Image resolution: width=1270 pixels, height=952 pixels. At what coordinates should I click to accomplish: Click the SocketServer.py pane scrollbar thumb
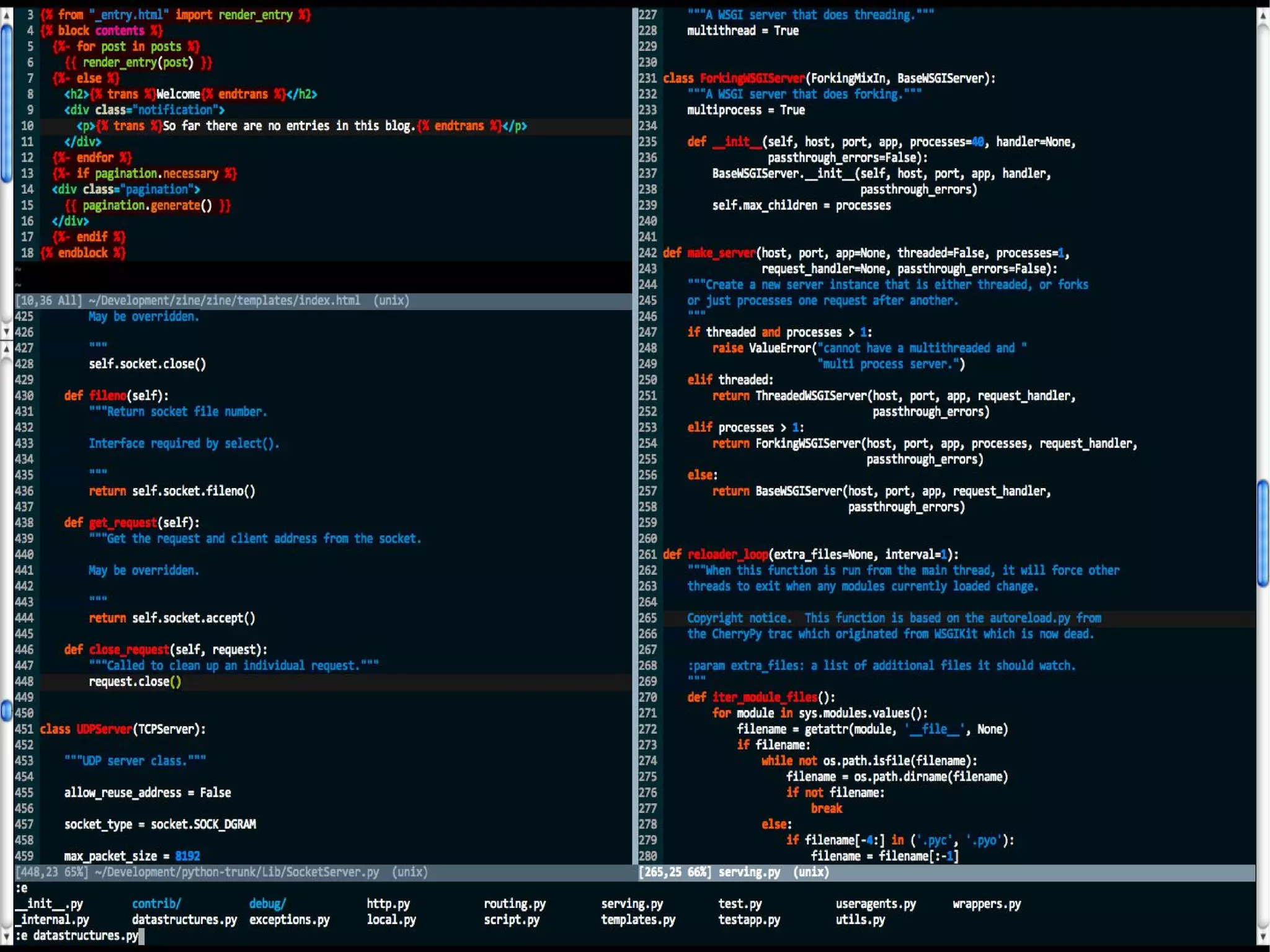(x=6, y=710)
